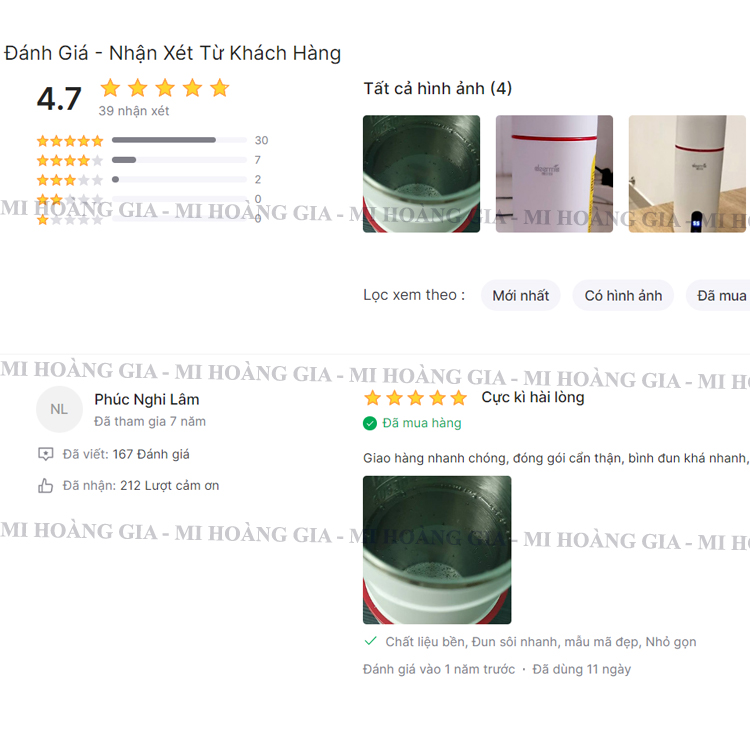Click the thumbs-up thanks icon
The image size is (750, 750).
[45, 485]
